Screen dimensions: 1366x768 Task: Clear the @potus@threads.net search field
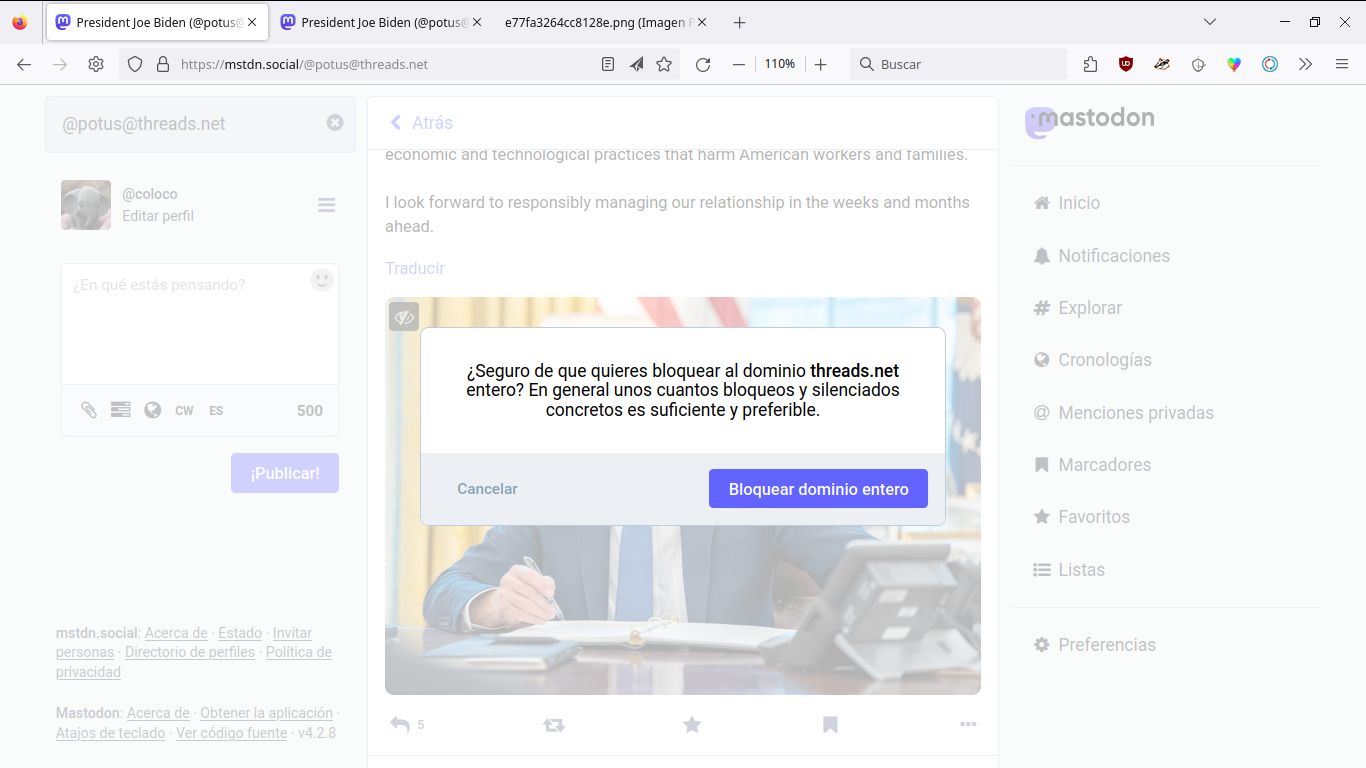[x=335, y=122]
